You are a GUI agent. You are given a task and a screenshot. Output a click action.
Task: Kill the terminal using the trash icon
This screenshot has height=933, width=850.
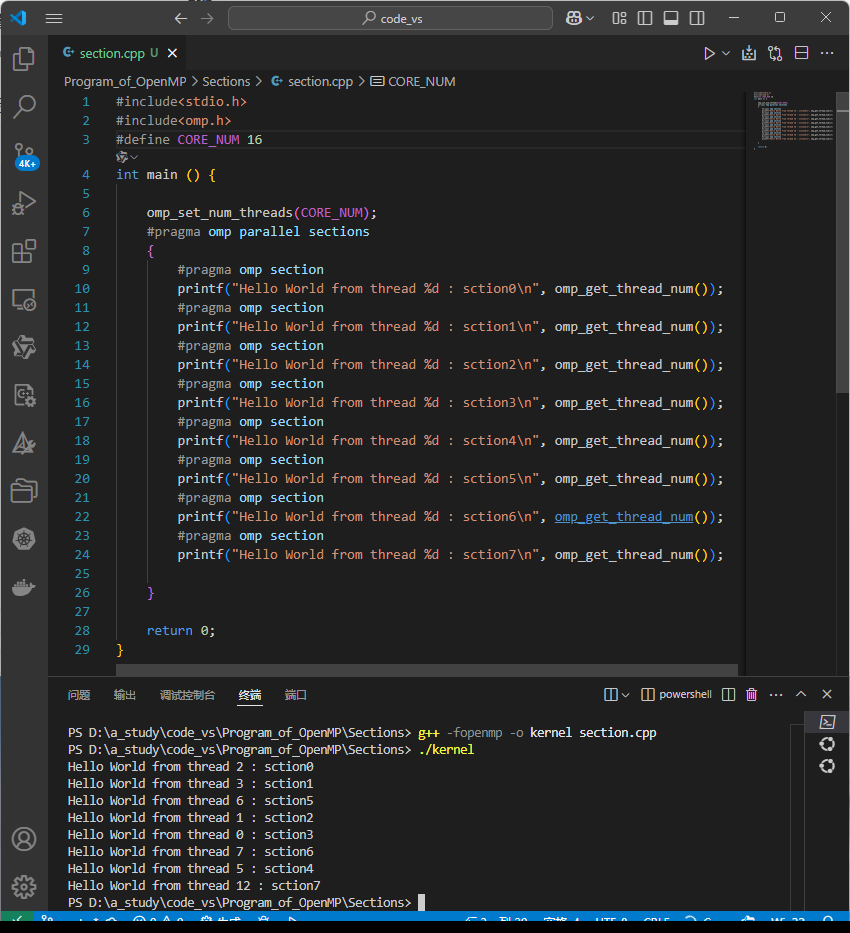point(751,694)
